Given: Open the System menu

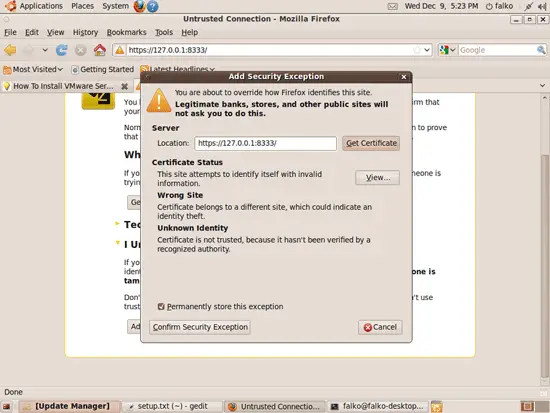Looking at the screenshot, I should pos(115,6).
